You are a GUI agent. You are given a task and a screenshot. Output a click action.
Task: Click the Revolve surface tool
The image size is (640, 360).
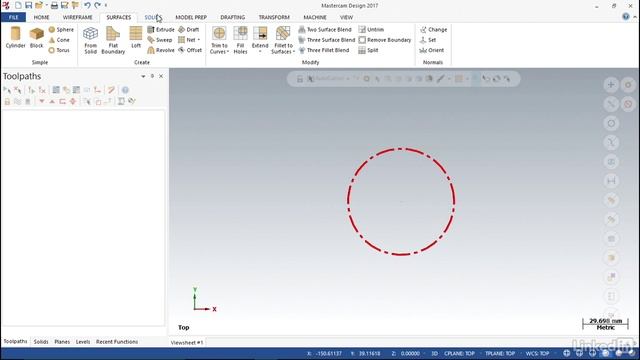[x=161, y=50]
